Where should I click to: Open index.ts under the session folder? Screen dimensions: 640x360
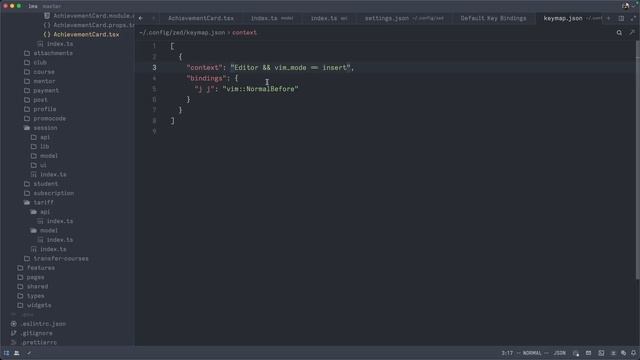[x=53, y=174]
